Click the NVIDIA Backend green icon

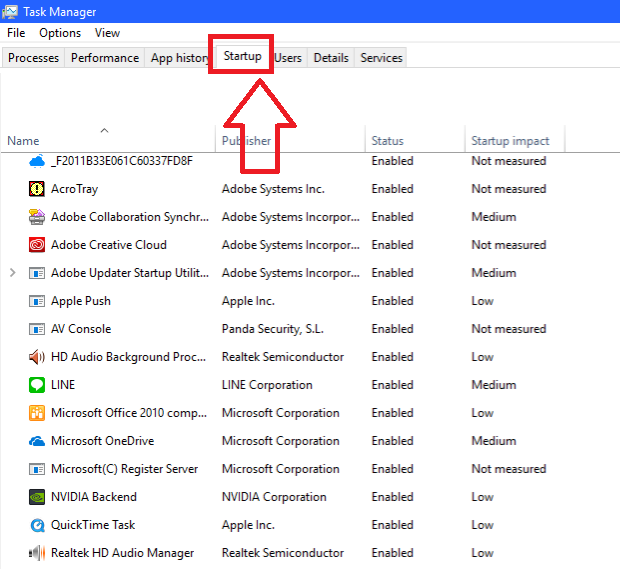click(x=37, y=497)
